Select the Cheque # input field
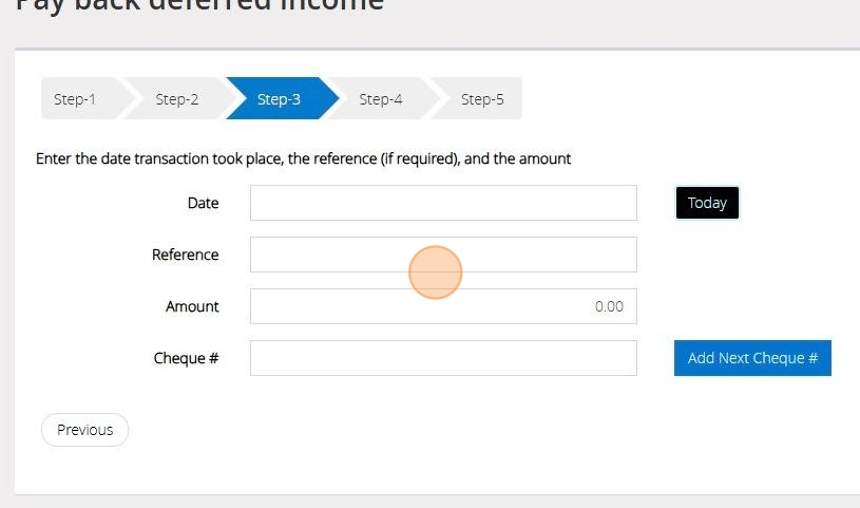 (x=443, y=358)
